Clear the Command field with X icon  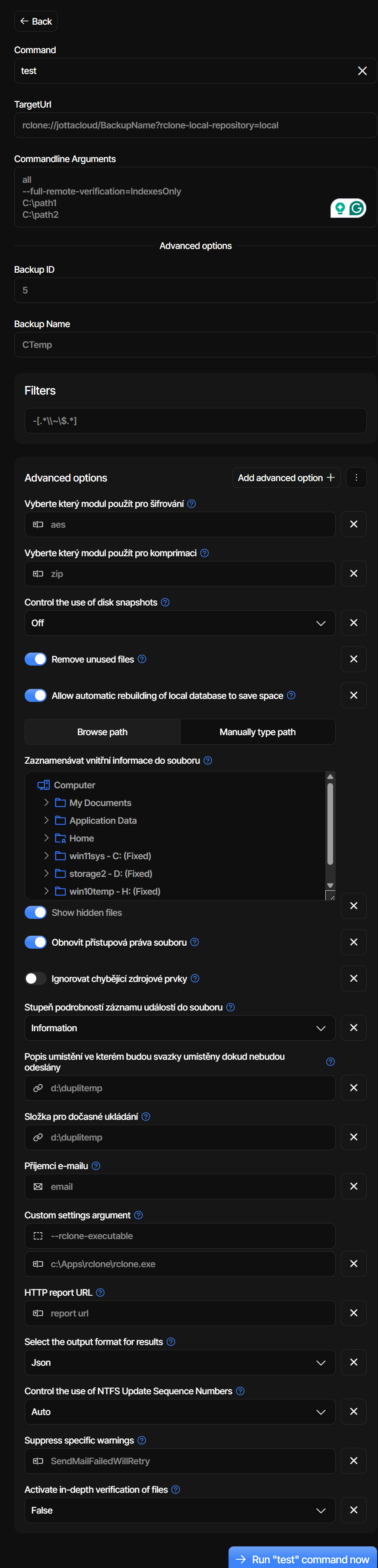coord(362,71)
